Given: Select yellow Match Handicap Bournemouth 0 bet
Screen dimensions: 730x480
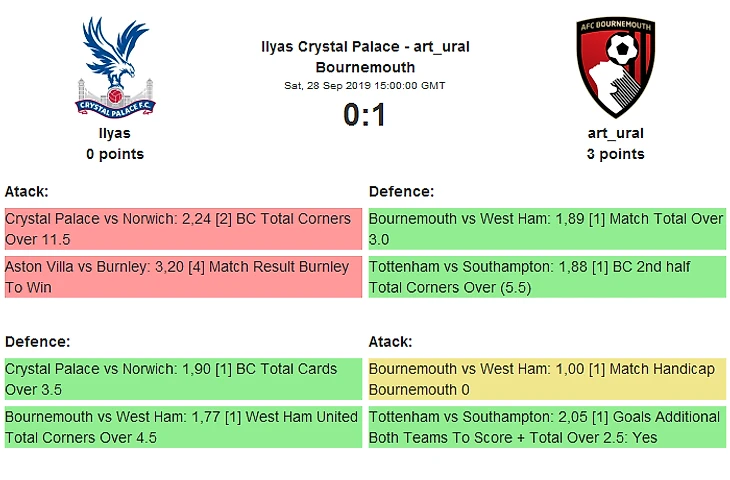Looking at the screenshot, I should pos(547,379).
